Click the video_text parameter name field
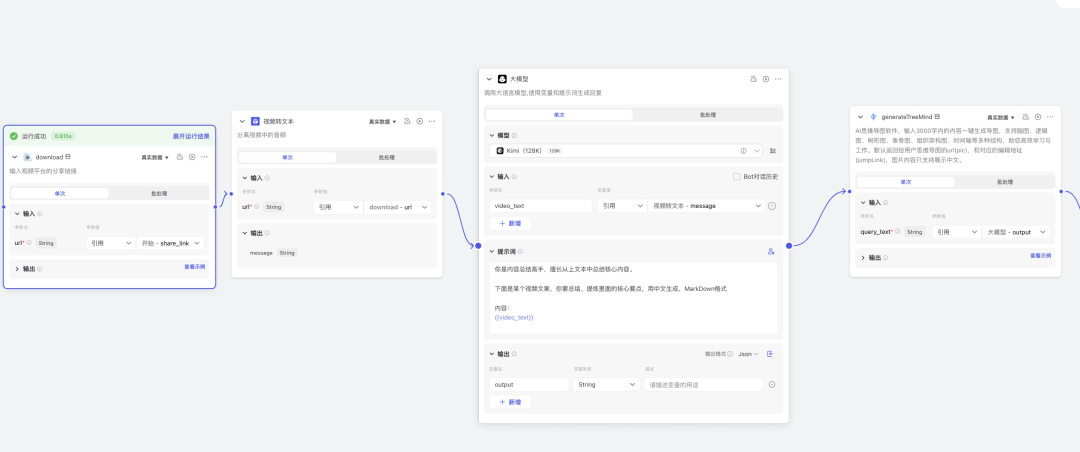The height and width of the screenshot is (452, 1080). (x=541, y=206)
